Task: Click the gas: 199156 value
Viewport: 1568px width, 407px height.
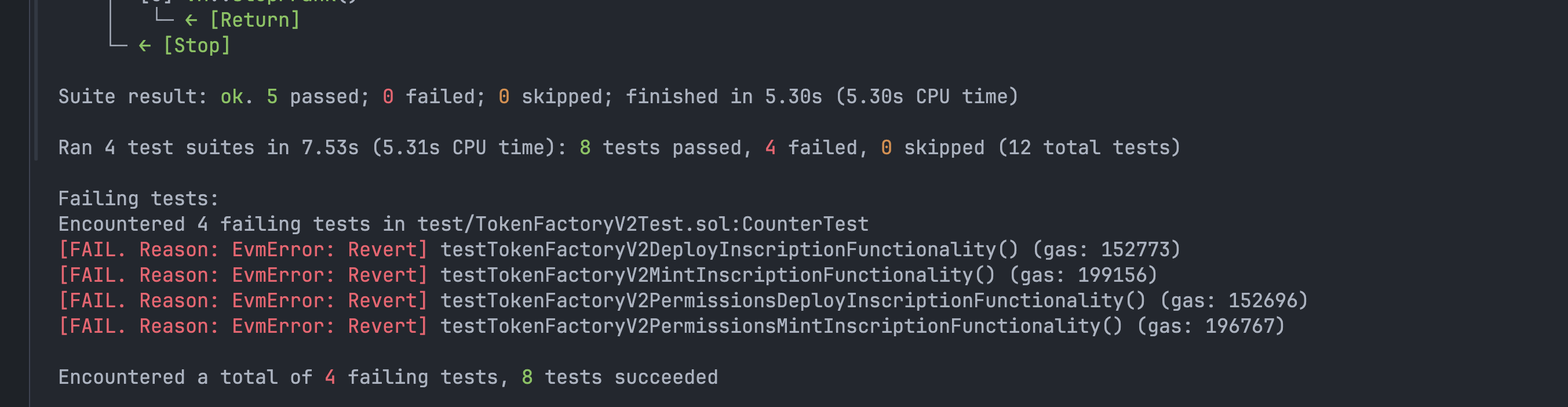Action: tap(1083, 275)
